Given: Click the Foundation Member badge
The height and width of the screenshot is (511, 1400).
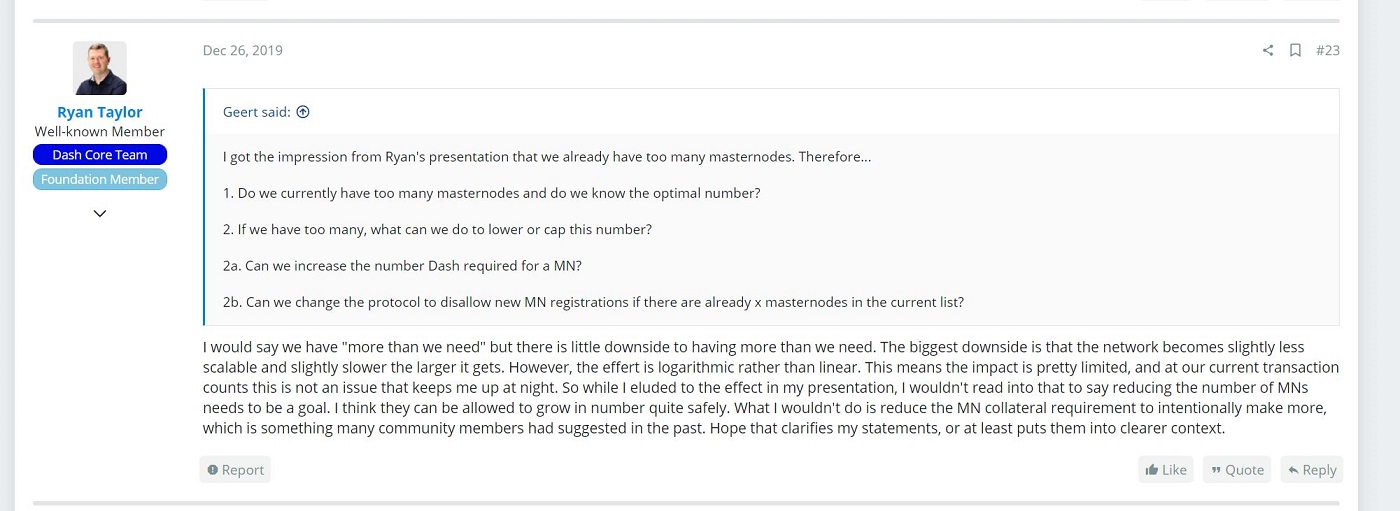Looking at the screenshot, I should [100, 179].
